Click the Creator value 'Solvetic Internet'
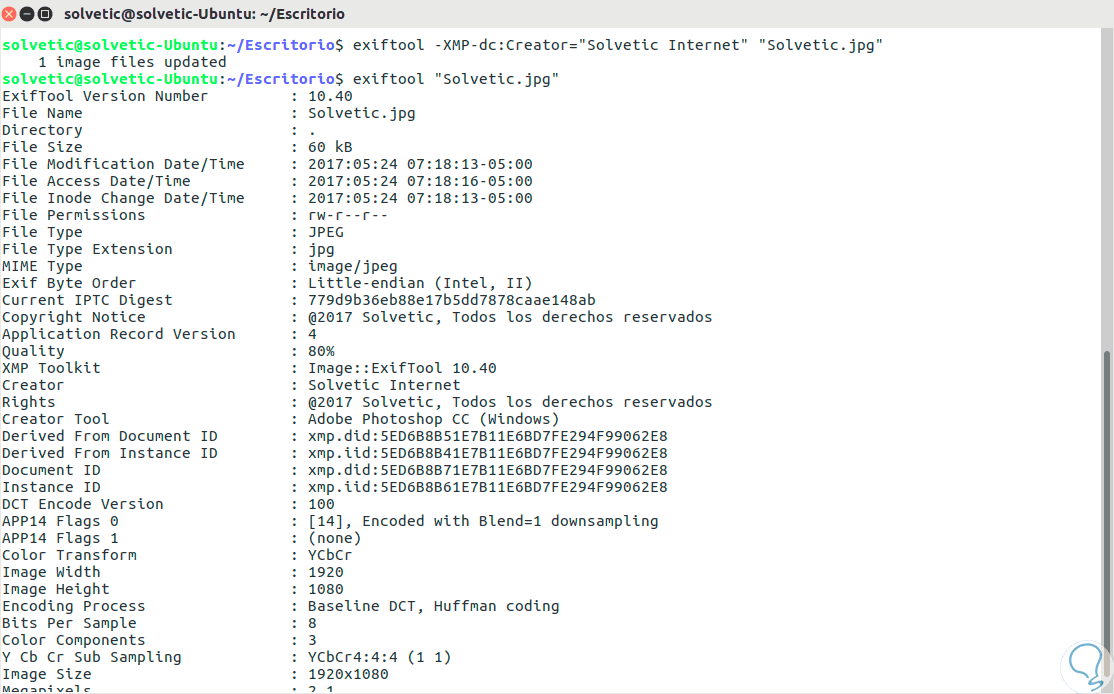 click(384, 385)
